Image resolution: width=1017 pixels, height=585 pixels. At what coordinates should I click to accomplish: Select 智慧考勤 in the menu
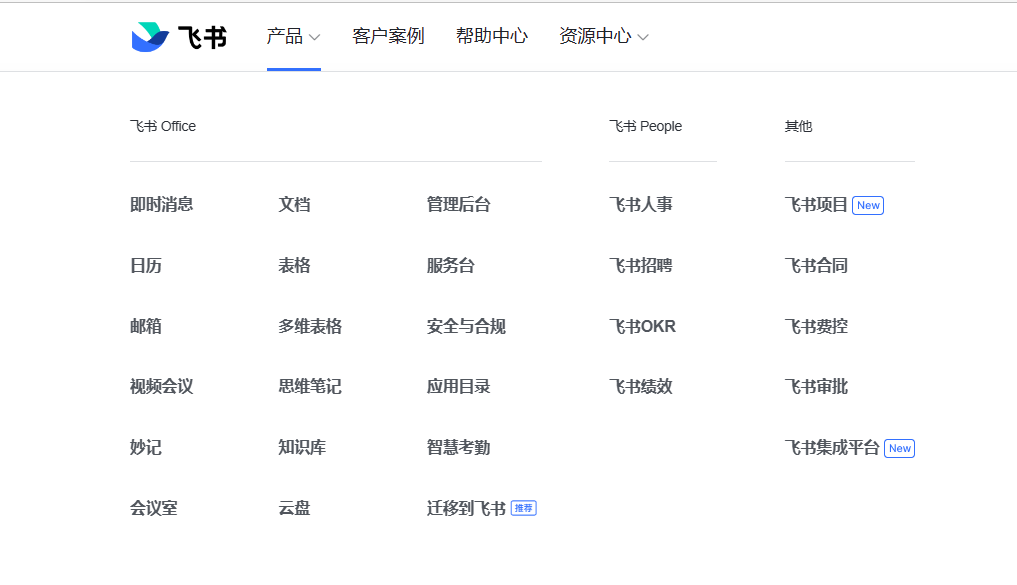459,448
